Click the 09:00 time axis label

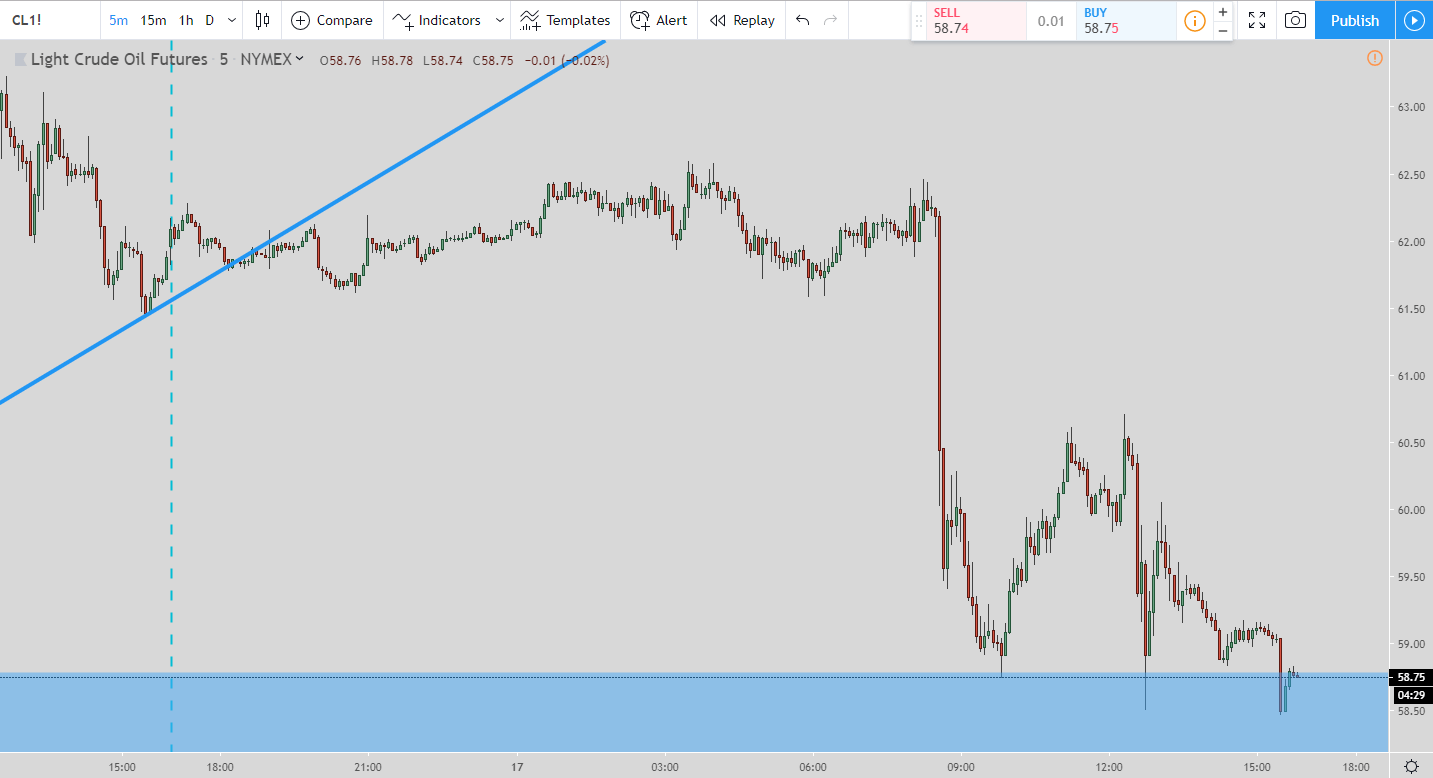pyautogui.click(x=961, y=767)
